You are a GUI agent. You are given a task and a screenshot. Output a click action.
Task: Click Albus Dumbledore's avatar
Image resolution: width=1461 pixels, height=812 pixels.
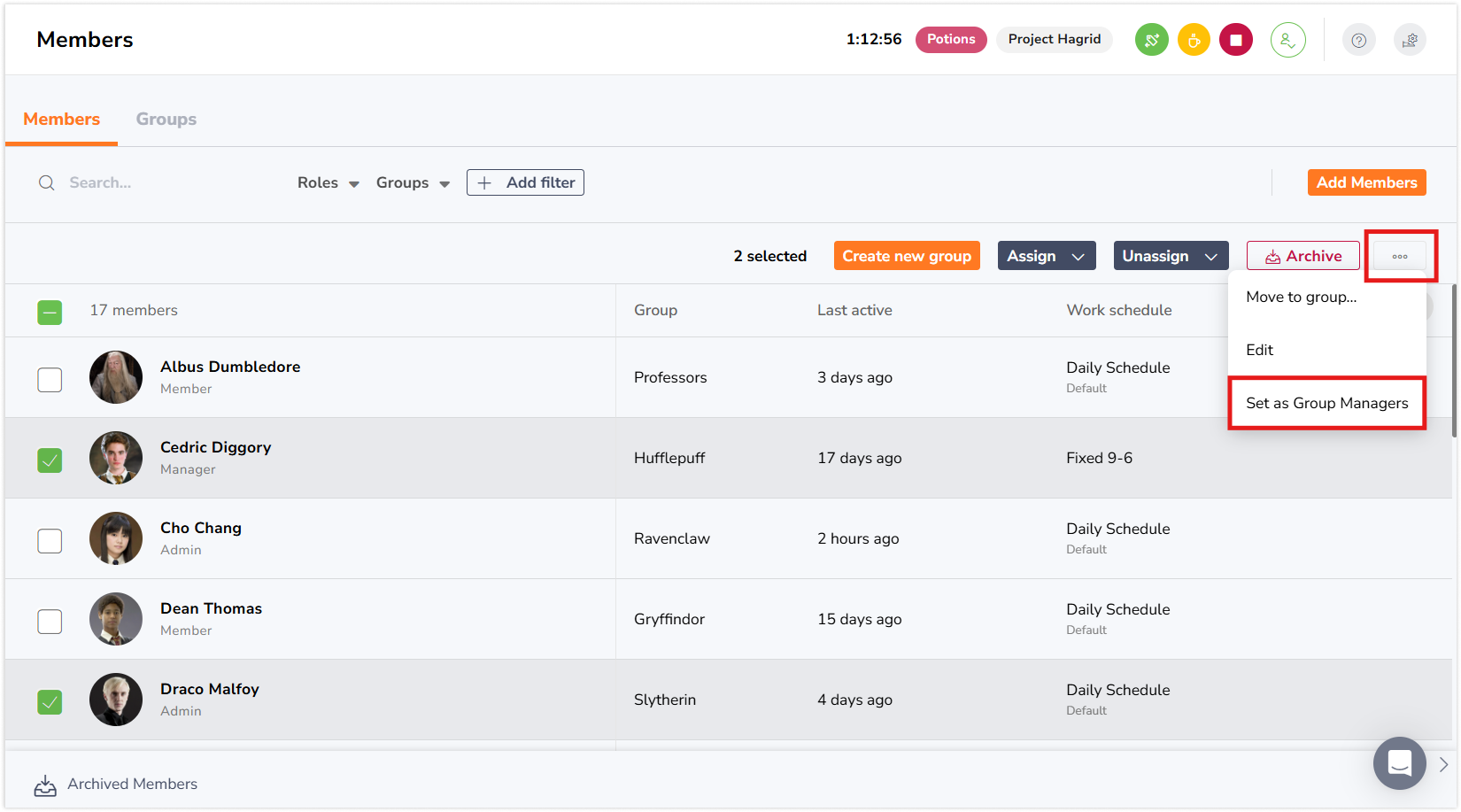[116, 377]
